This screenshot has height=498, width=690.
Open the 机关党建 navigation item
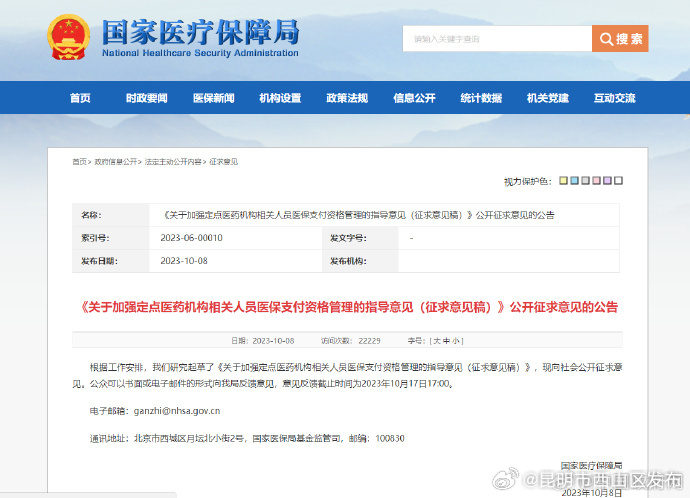click(548, 98)
